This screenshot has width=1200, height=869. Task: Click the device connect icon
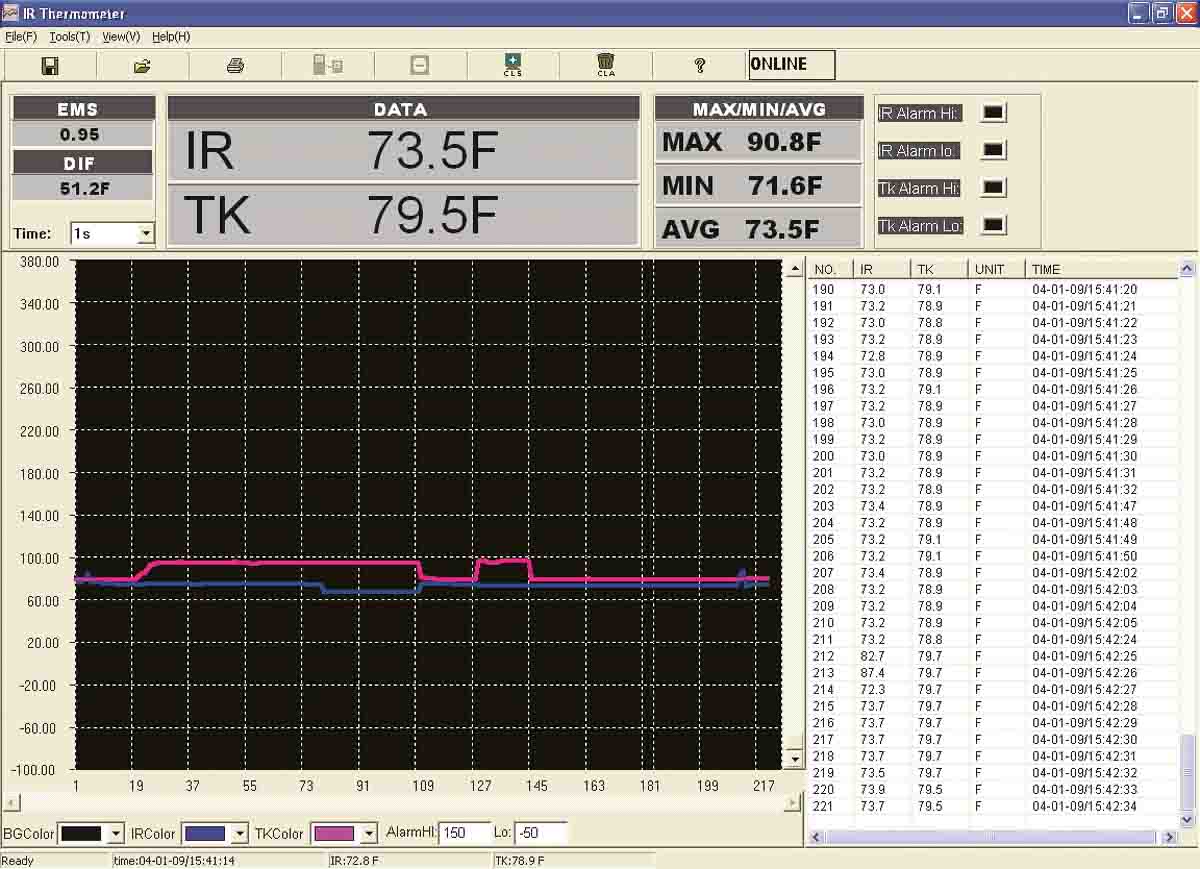(328, 66)
